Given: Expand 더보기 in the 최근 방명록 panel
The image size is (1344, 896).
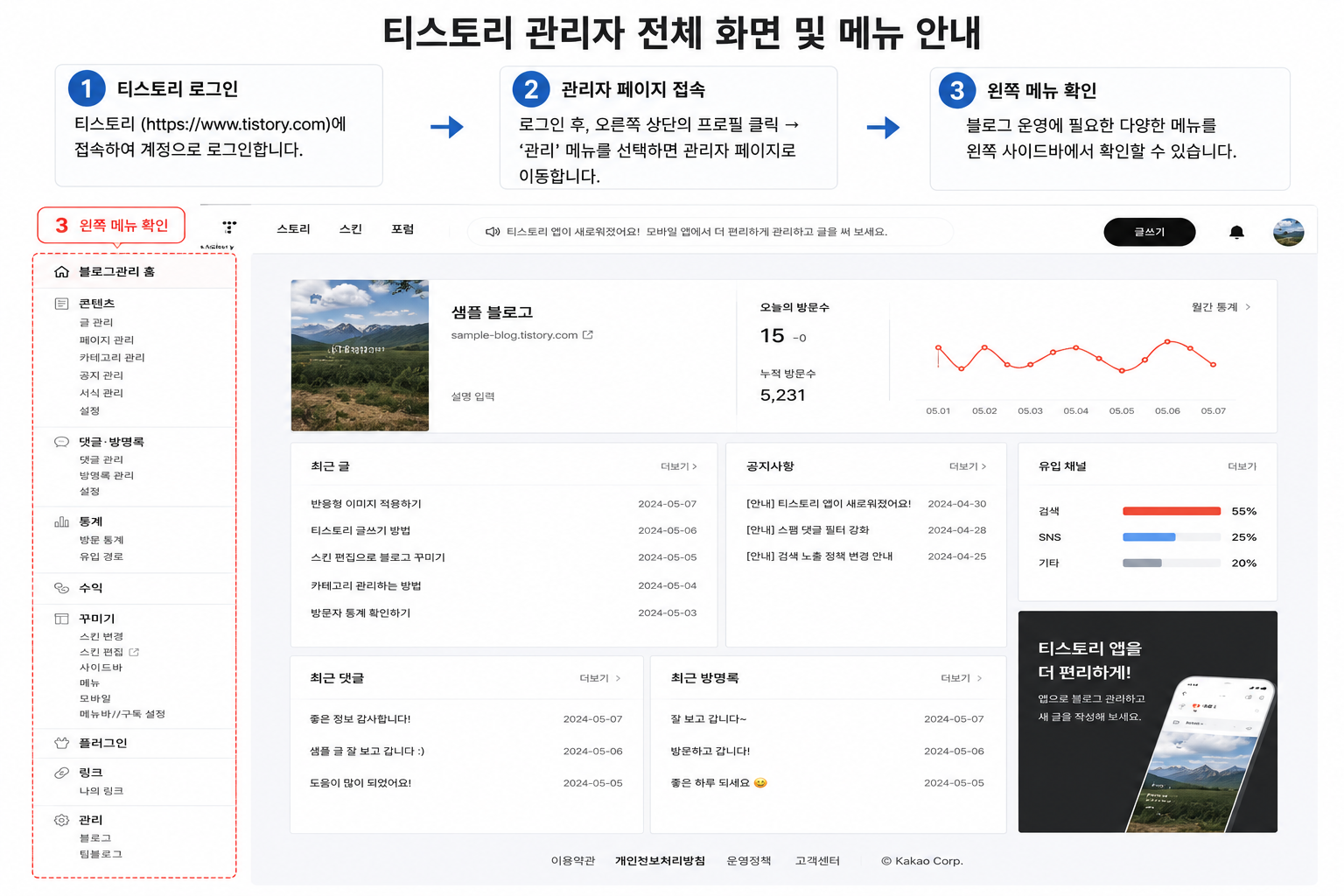Looking at the screenshot, I should pyautogui.click(x=962, y=678).
